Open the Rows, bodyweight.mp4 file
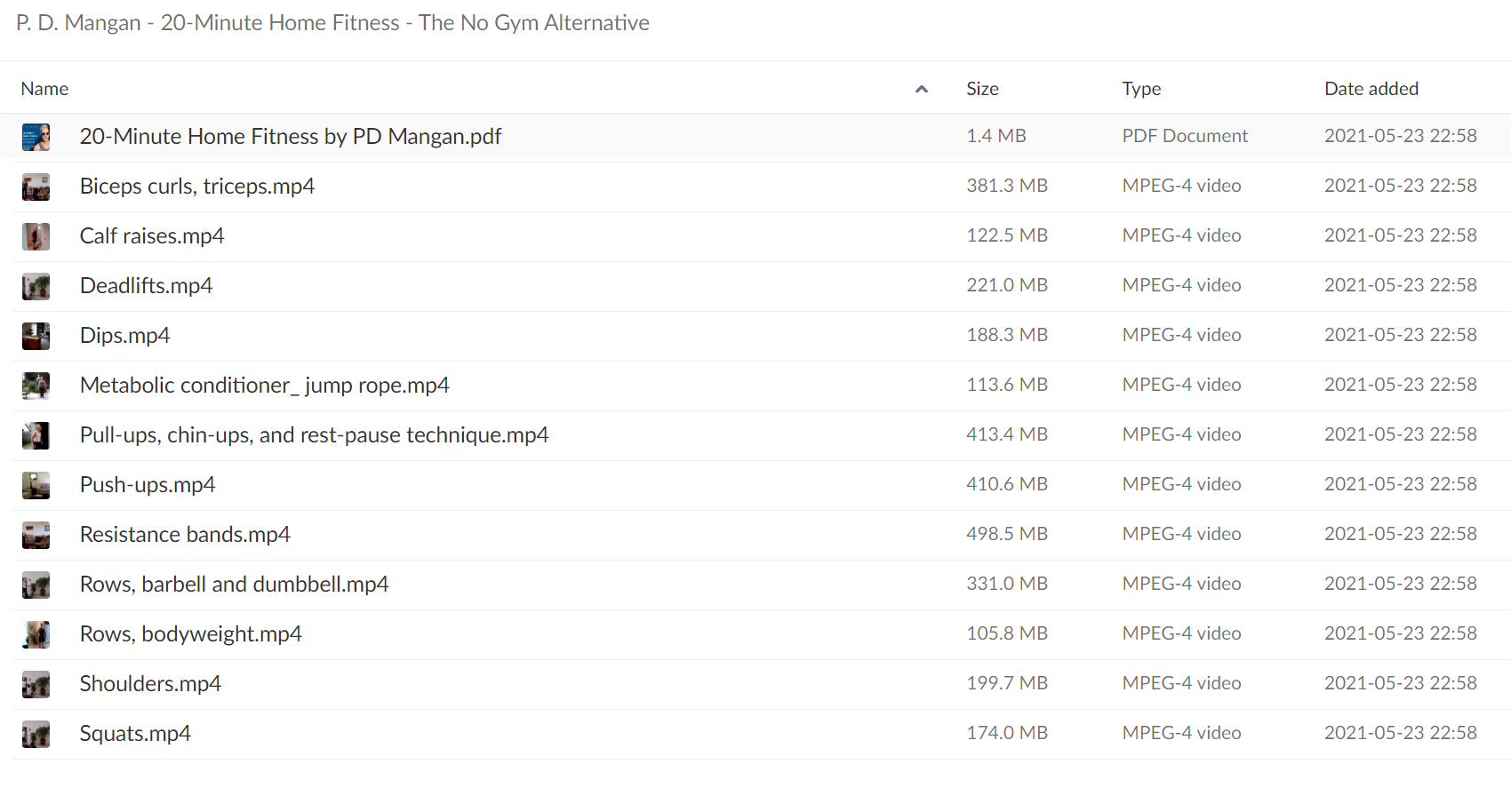The height and width of the screenshot is (812, 1511). pyautogui.click(x=191, y=633)
